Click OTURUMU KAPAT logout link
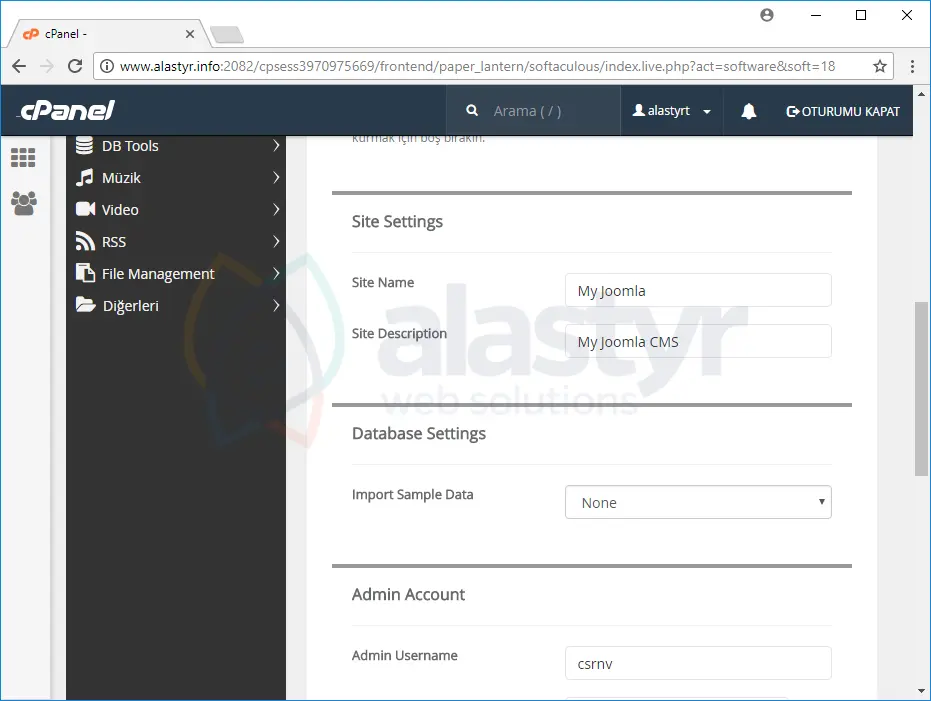The height and width of the screenshot is (701, 931). click(843, 111)
